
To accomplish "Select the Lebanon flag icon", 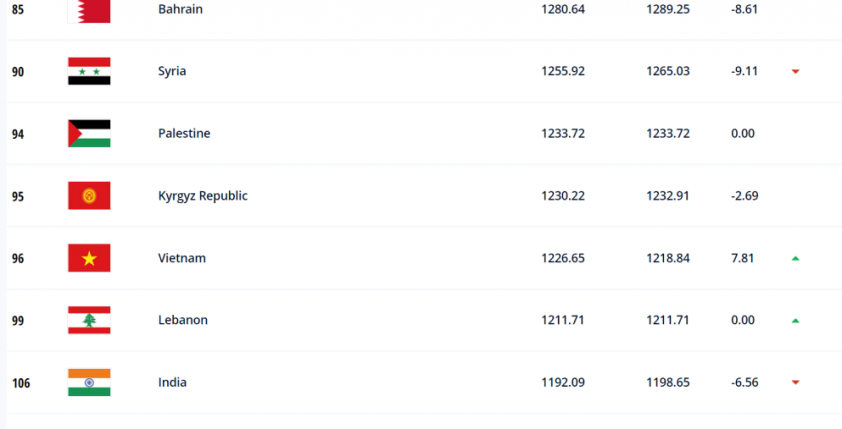I will point(89,320).
